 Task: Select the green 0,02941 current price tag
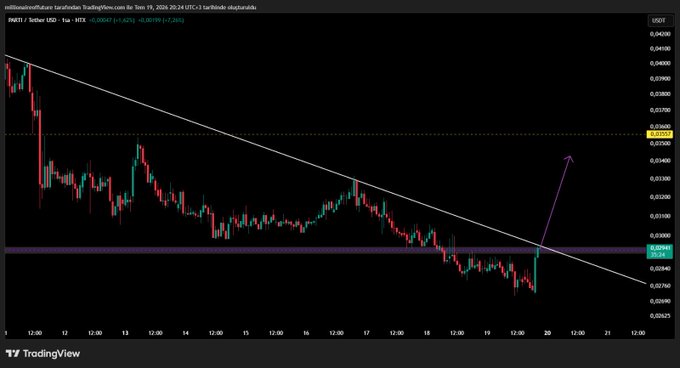659,251
